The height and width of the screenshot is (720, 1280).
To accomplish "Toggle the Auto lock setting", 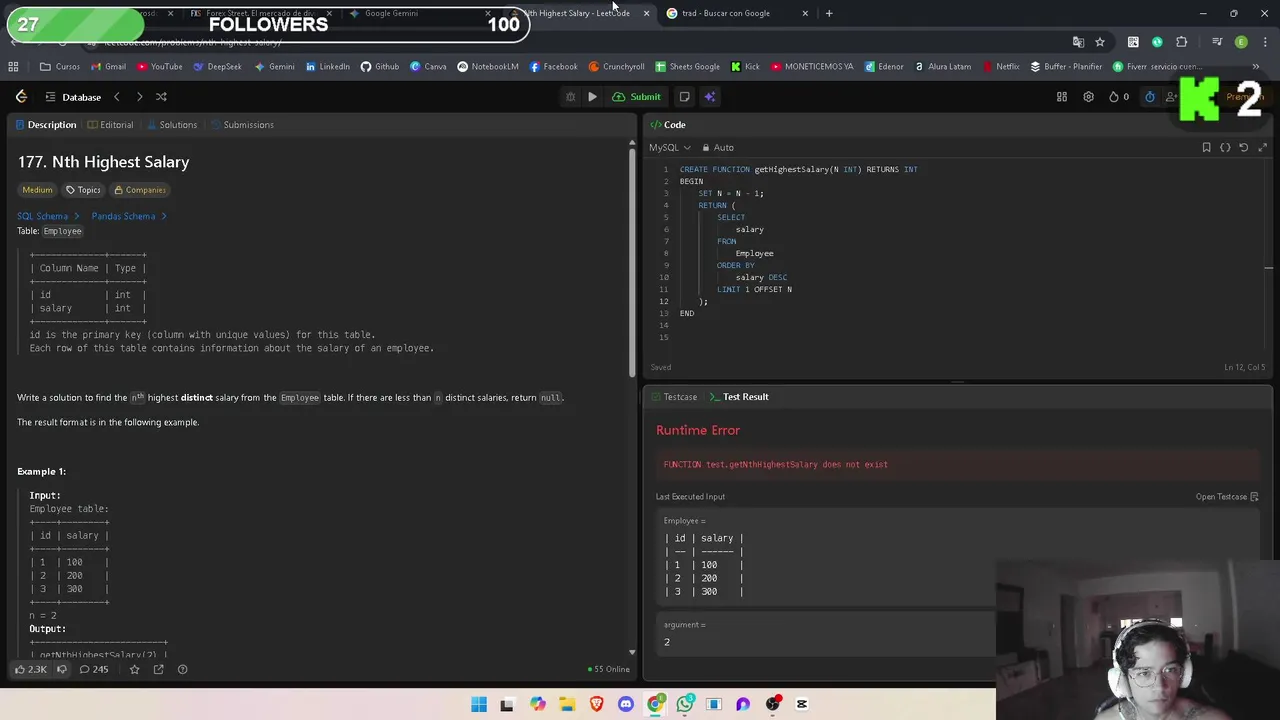I will (718, 147).
